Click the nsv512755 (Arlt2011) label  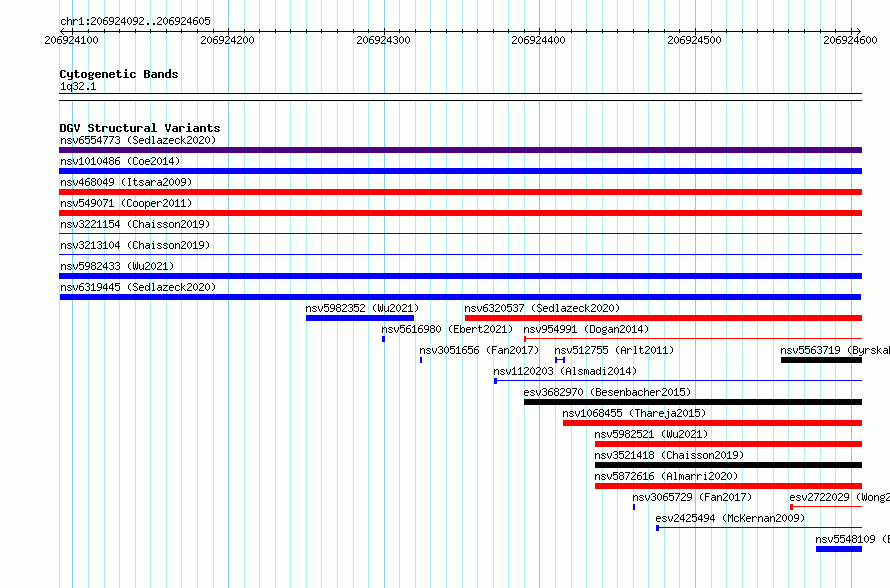(614, 350)
